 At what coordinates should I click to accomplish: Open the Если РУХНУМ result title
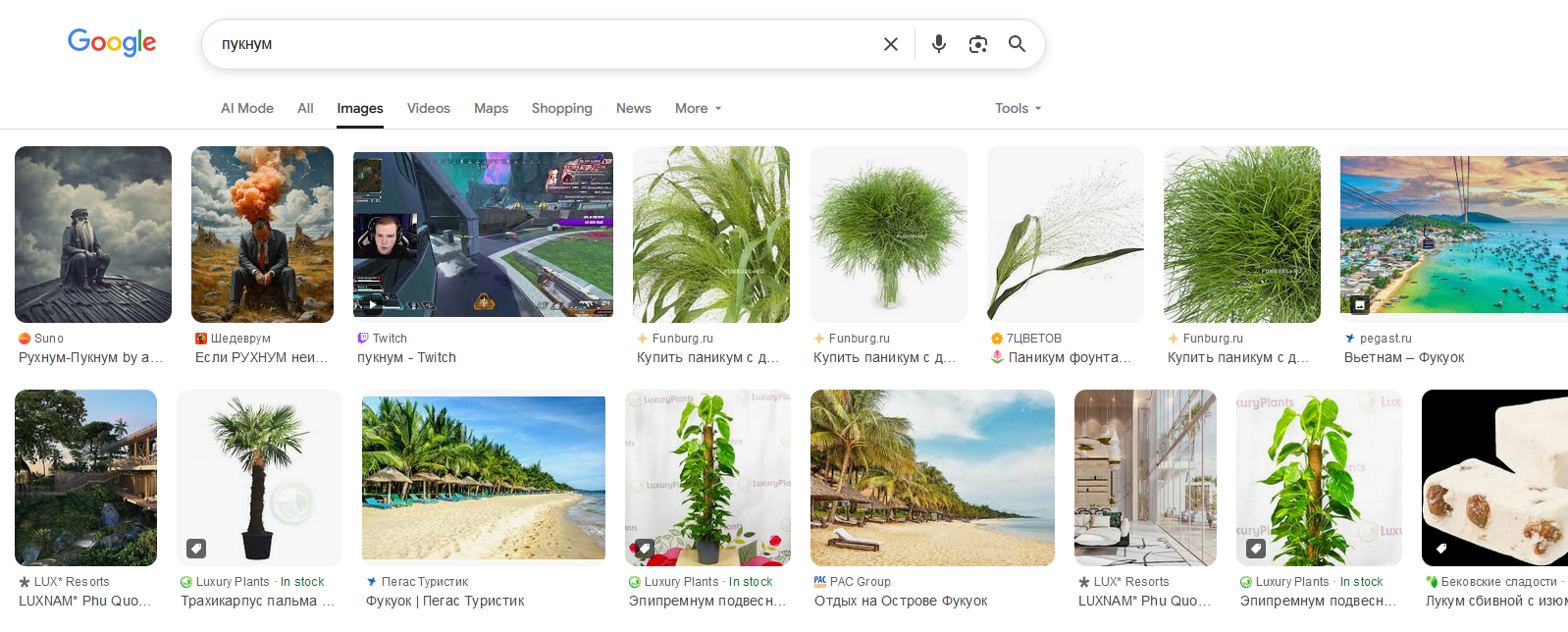tap(262, 358)
